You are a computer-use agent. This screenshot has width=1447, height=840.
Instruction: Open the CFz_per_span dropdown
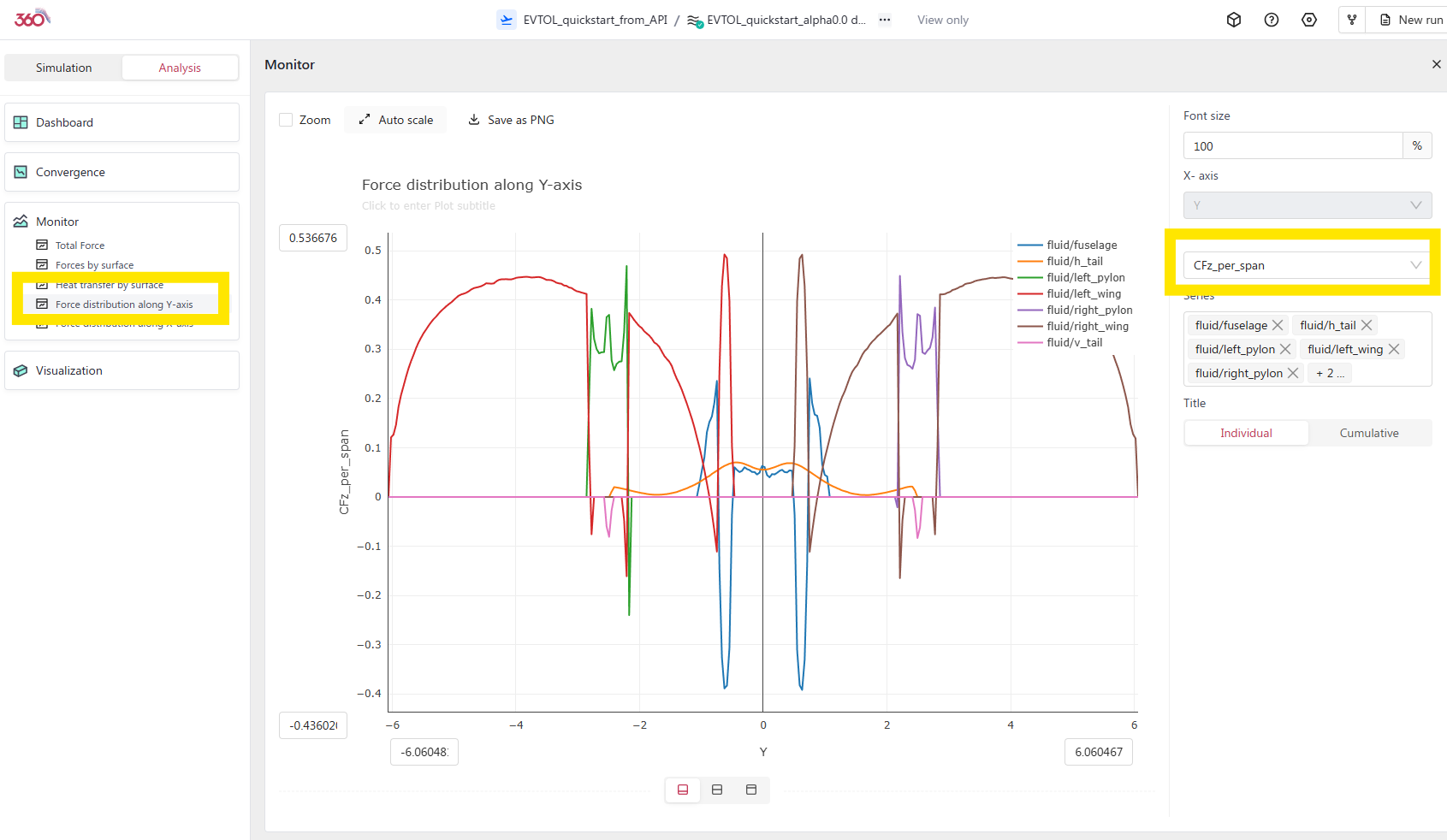[1306, 265]
